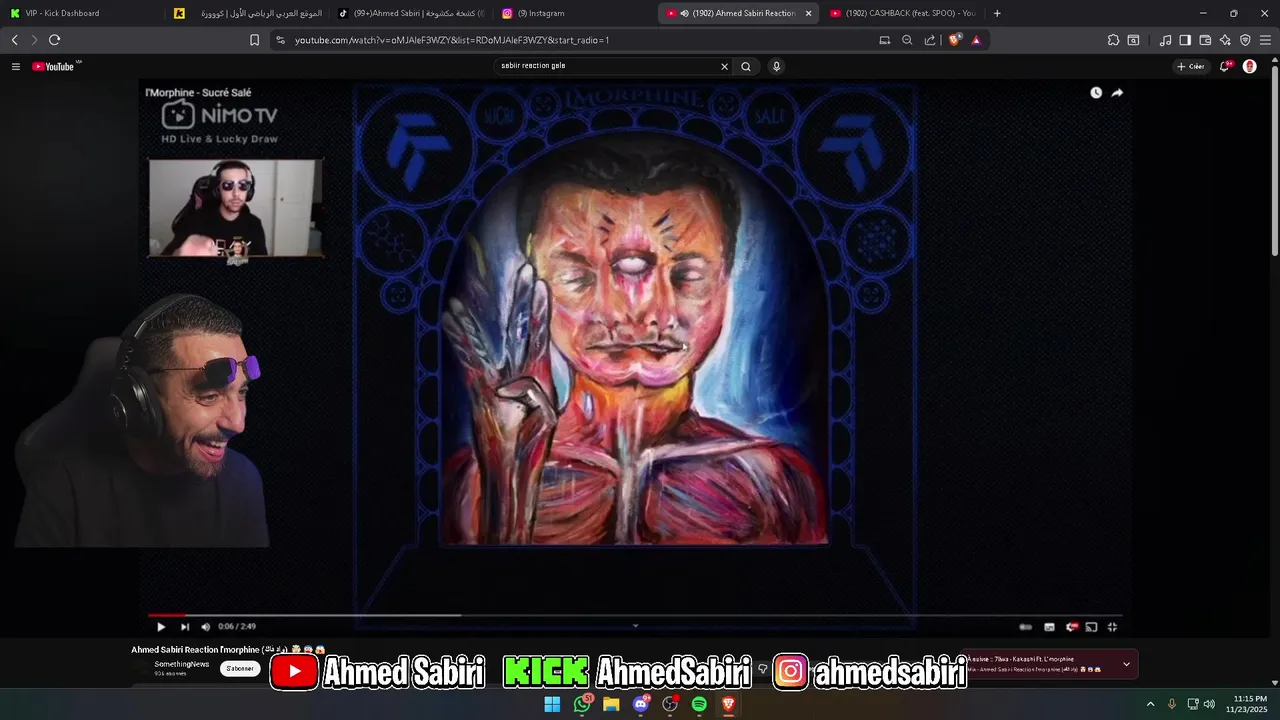Open the media control music note icon

[x=1165, y=40]
